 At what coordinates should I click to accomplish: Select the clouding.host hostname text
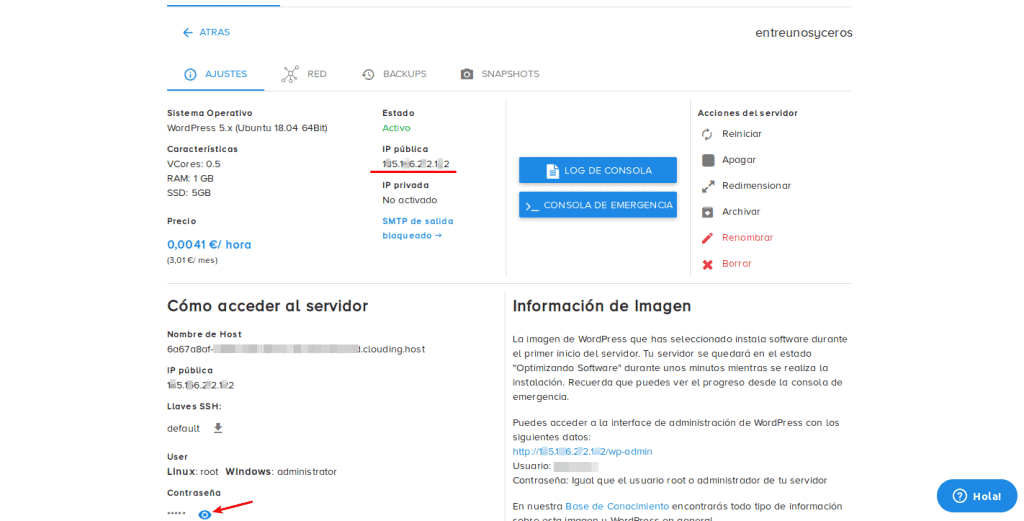coord(296,349)
